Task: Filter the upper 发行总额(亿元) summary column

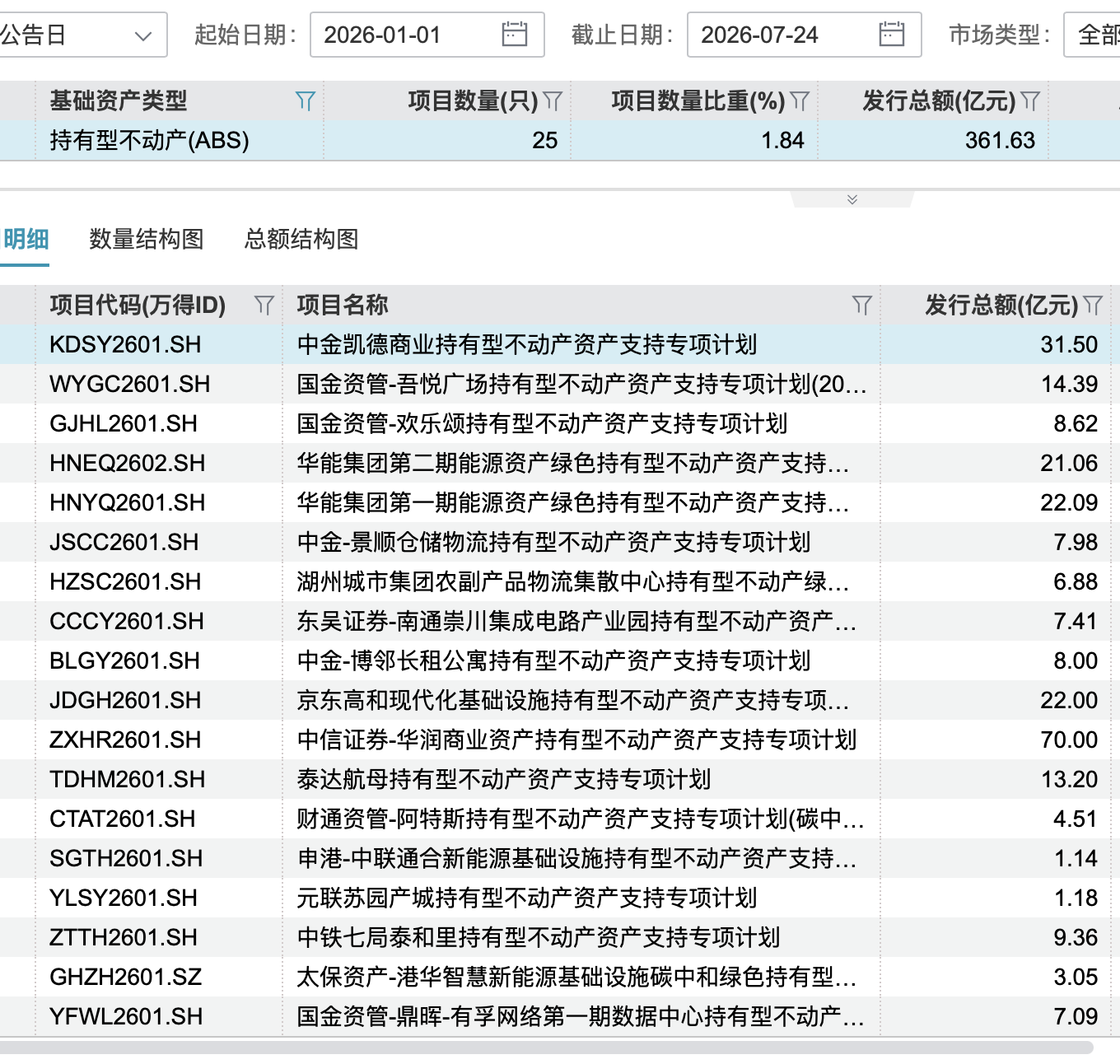Action: (x=1031, y=101)
